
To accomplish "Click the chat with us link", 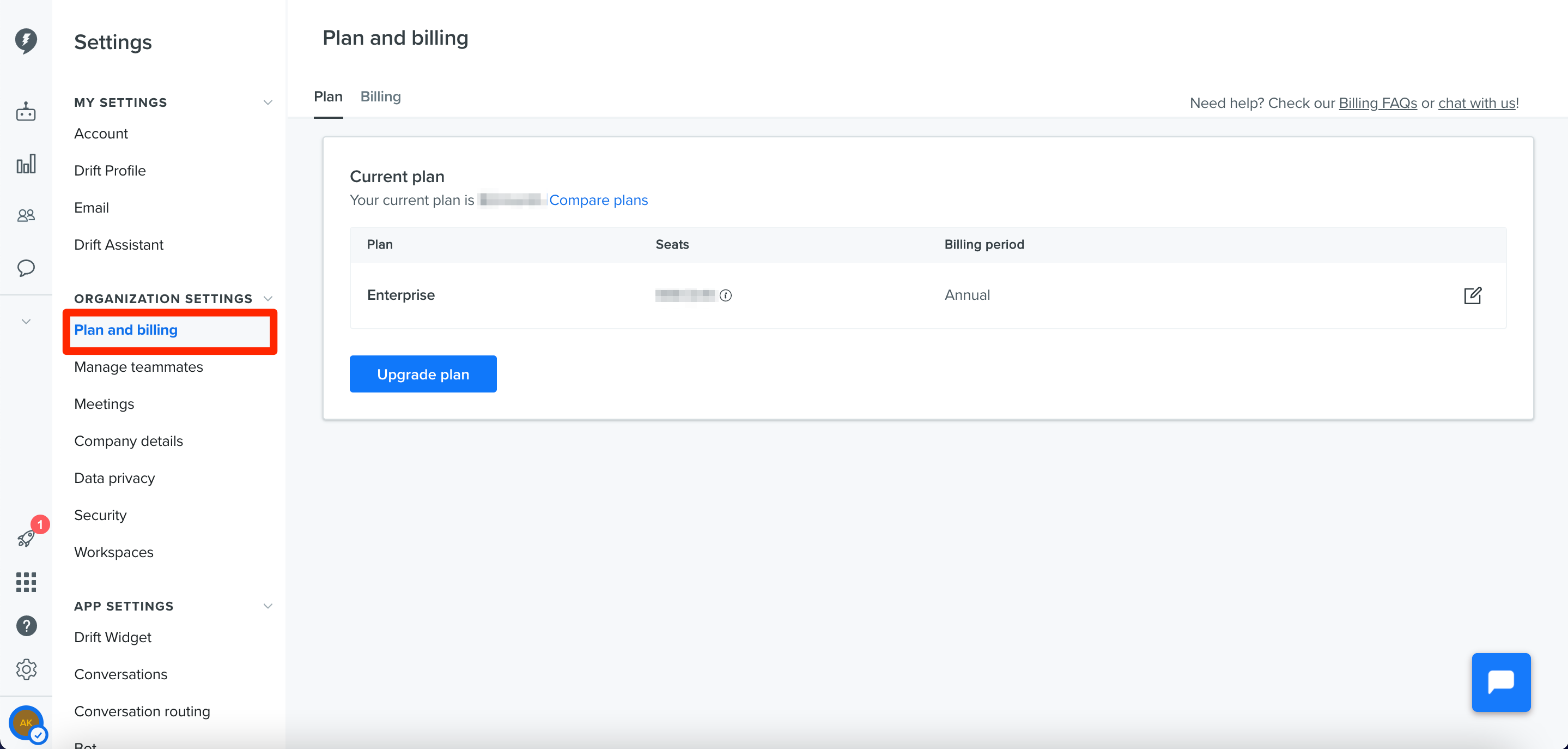I will pyautogui.click(x=1476, y=103).
